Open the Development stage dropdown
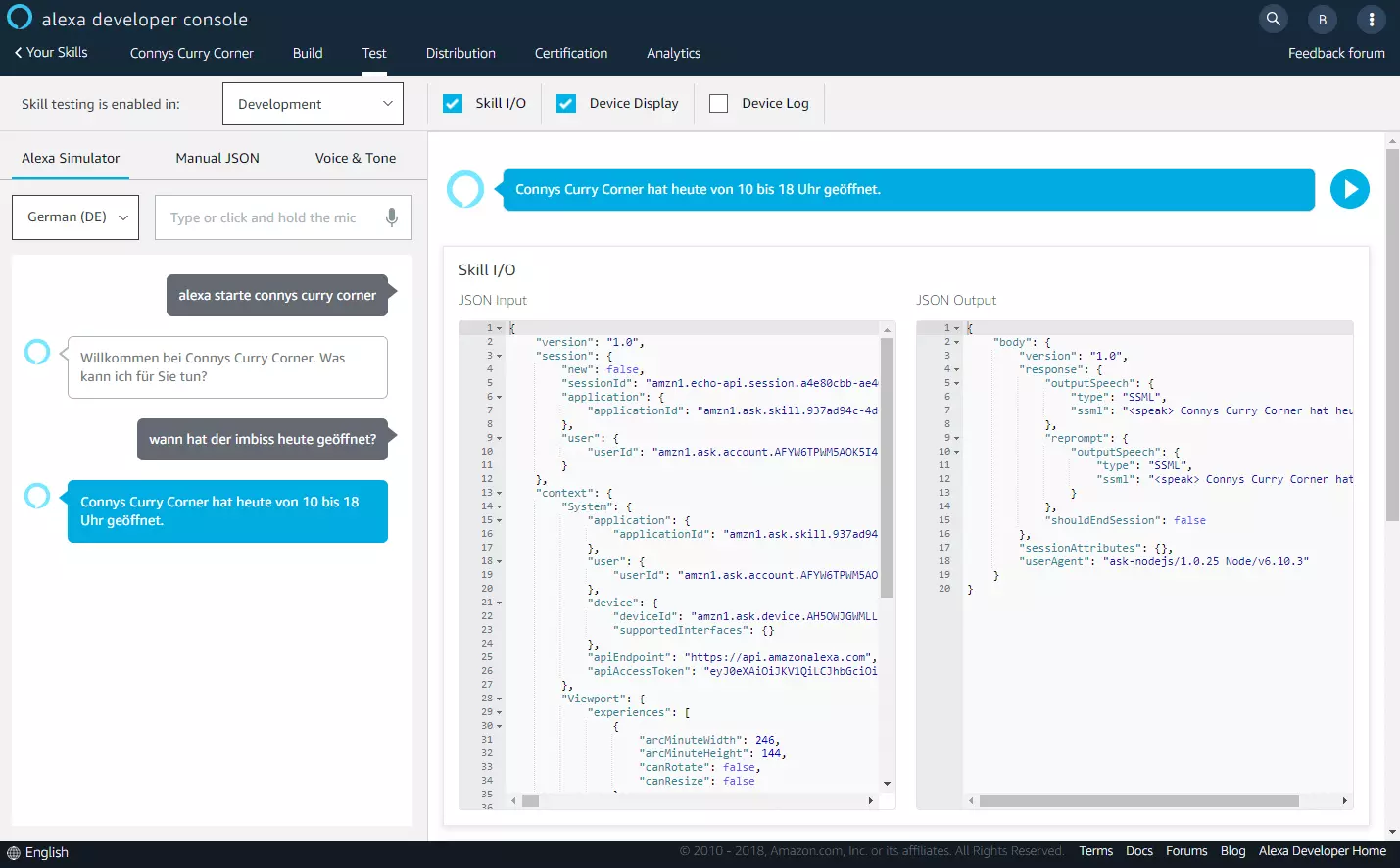 click(x=314, y=104)
